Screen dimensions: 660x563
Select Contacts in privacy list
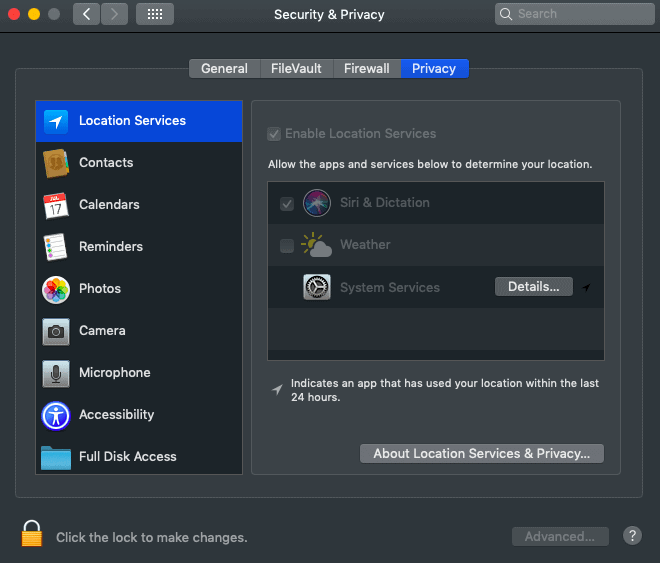[139, 163]
